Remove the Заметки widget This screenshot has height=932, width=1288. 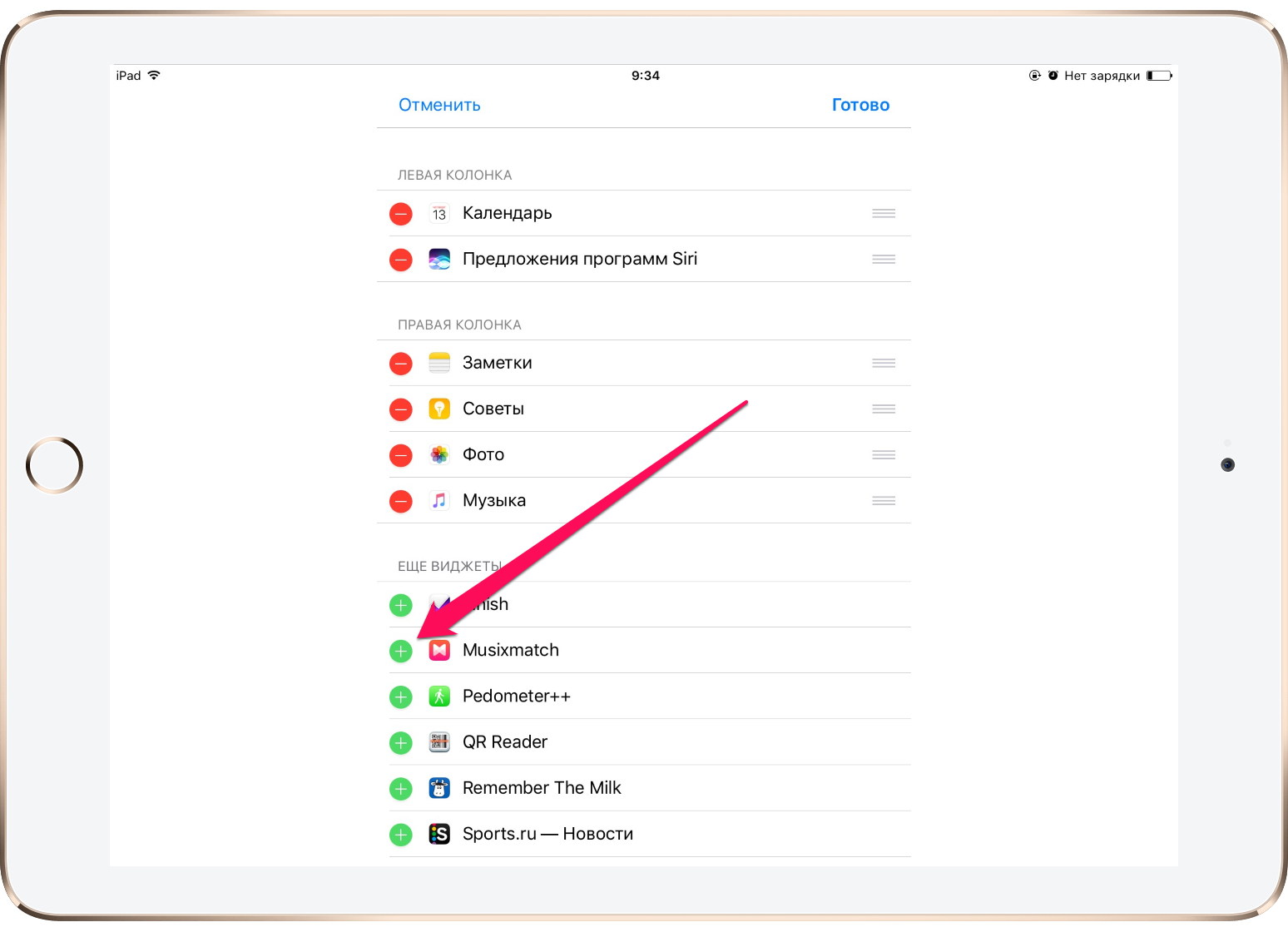pos(401,364)
